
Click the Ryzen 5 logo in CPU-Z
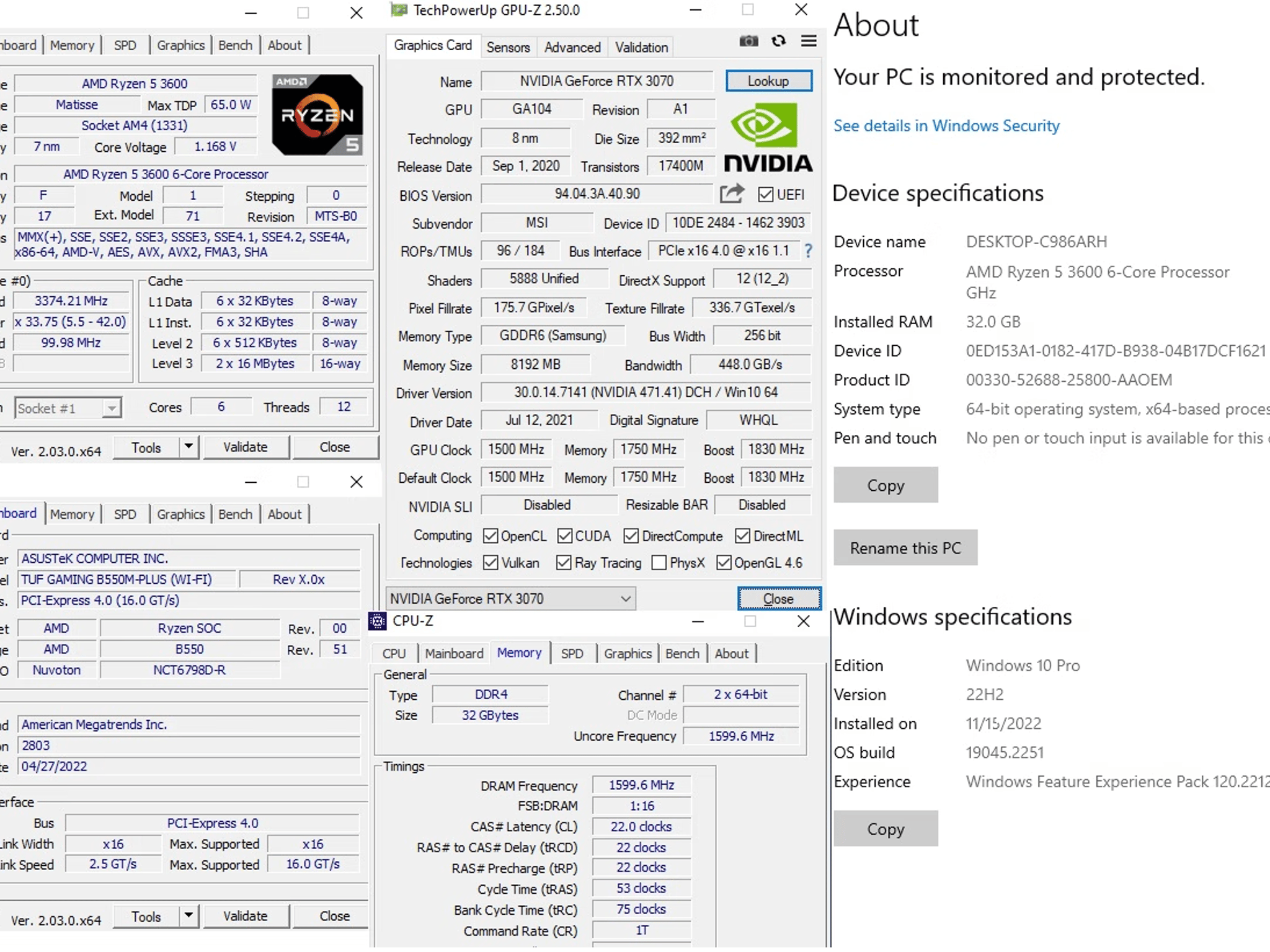(317, 115)
